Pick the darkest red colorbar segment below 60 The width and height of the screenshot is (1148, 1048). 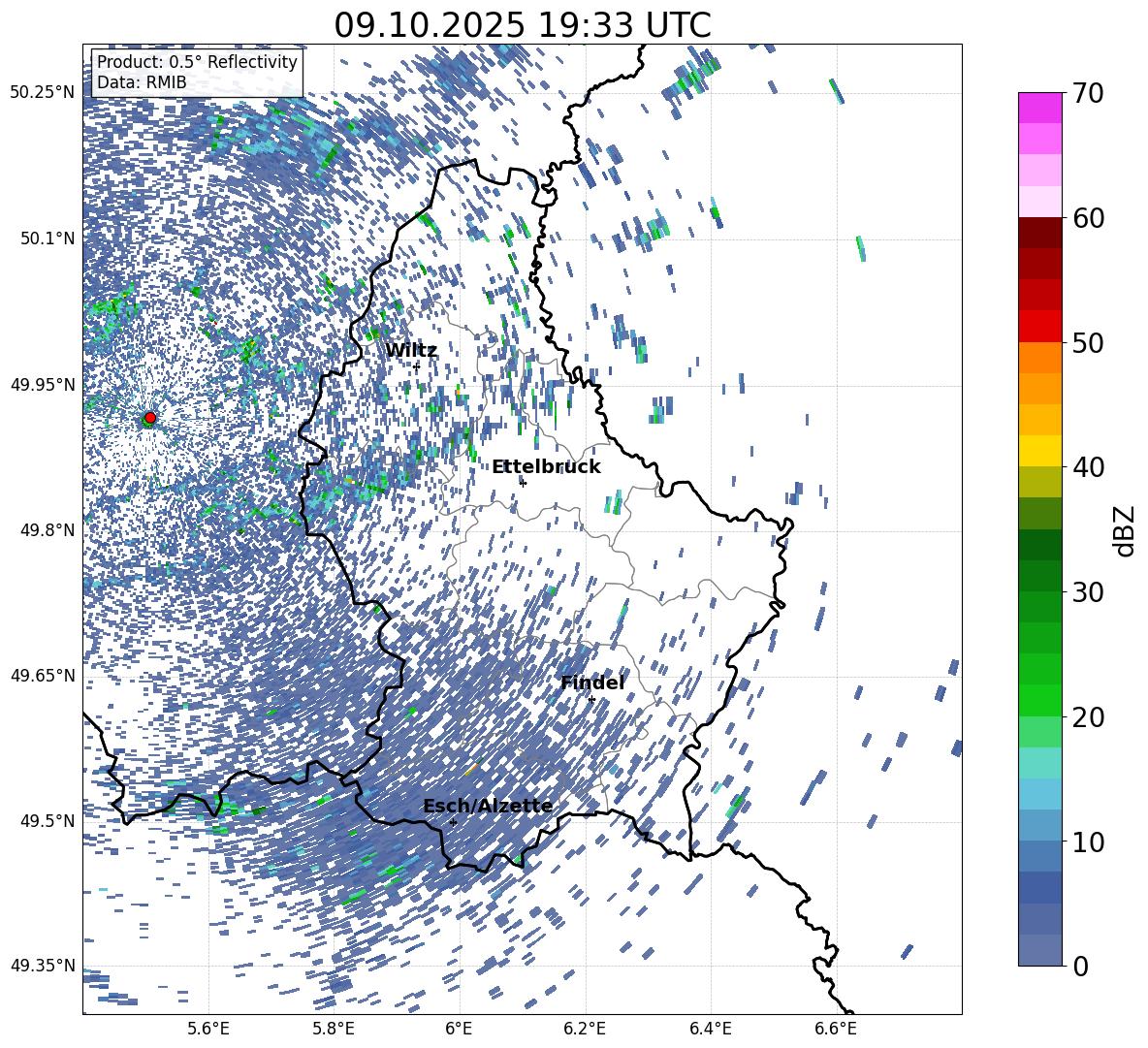[1039, 233]
